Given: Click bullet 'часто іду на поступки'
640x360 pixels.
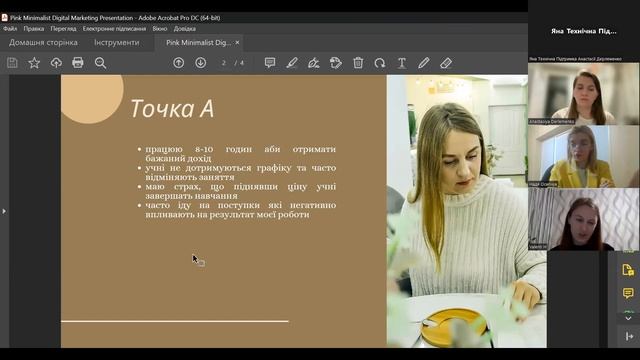Looking at the screenshot, I should (x=241, y=210).
